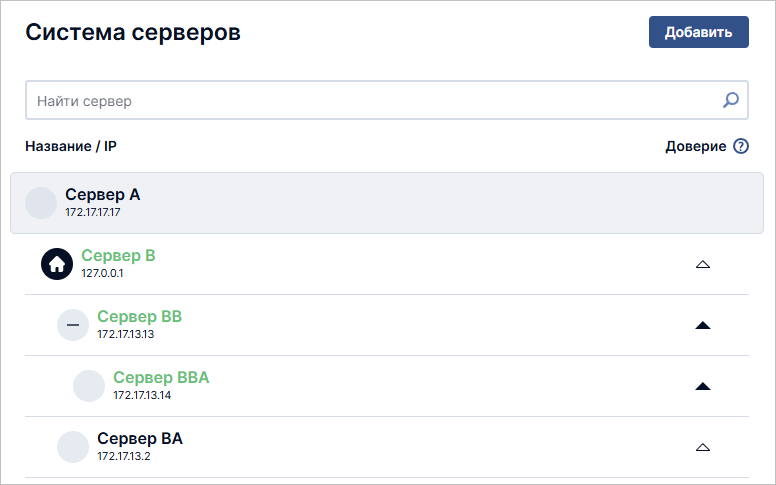Viewport: 776px width, 485px height.
Task: Open the Сервер BB name link
Action: point(140,316)
